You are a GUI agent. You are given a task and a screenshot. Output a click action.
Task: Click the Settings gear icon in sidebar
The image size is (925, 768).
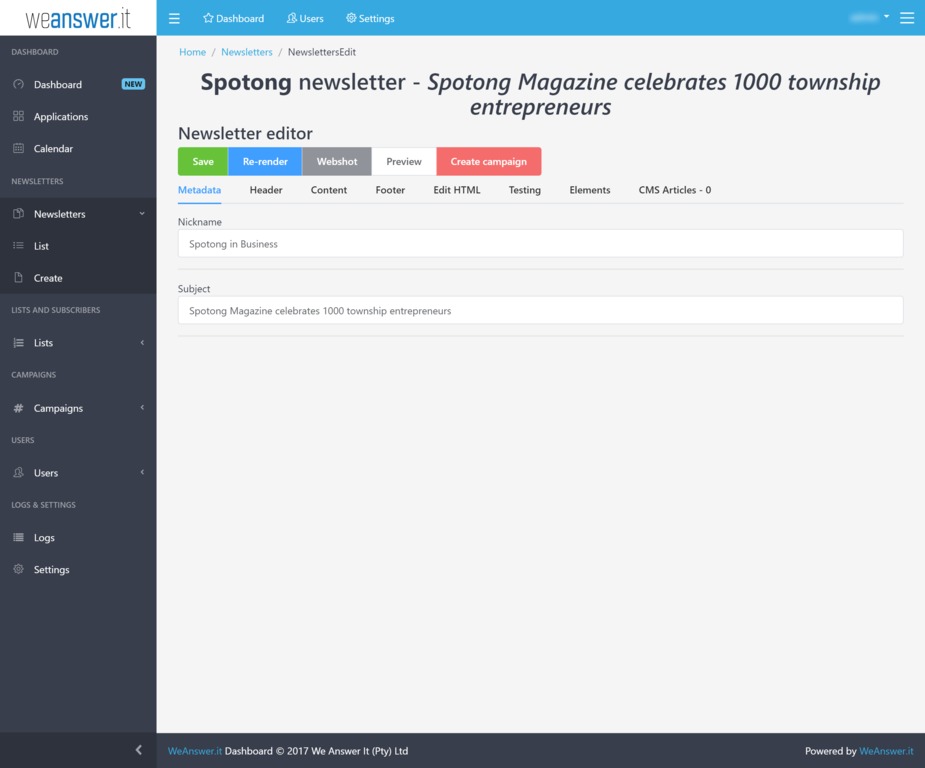(x=18, y=570)
